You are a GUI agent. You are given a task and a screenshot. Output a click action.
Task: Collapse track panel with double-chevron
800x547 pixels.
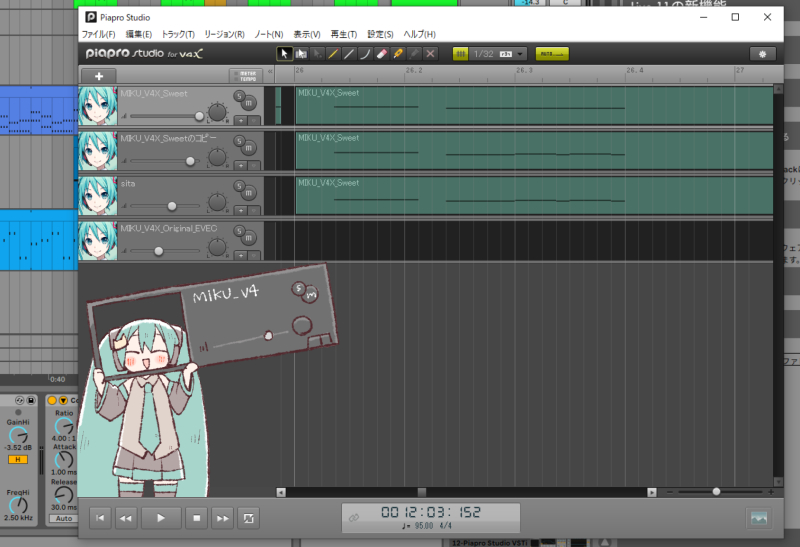(270, 72)
